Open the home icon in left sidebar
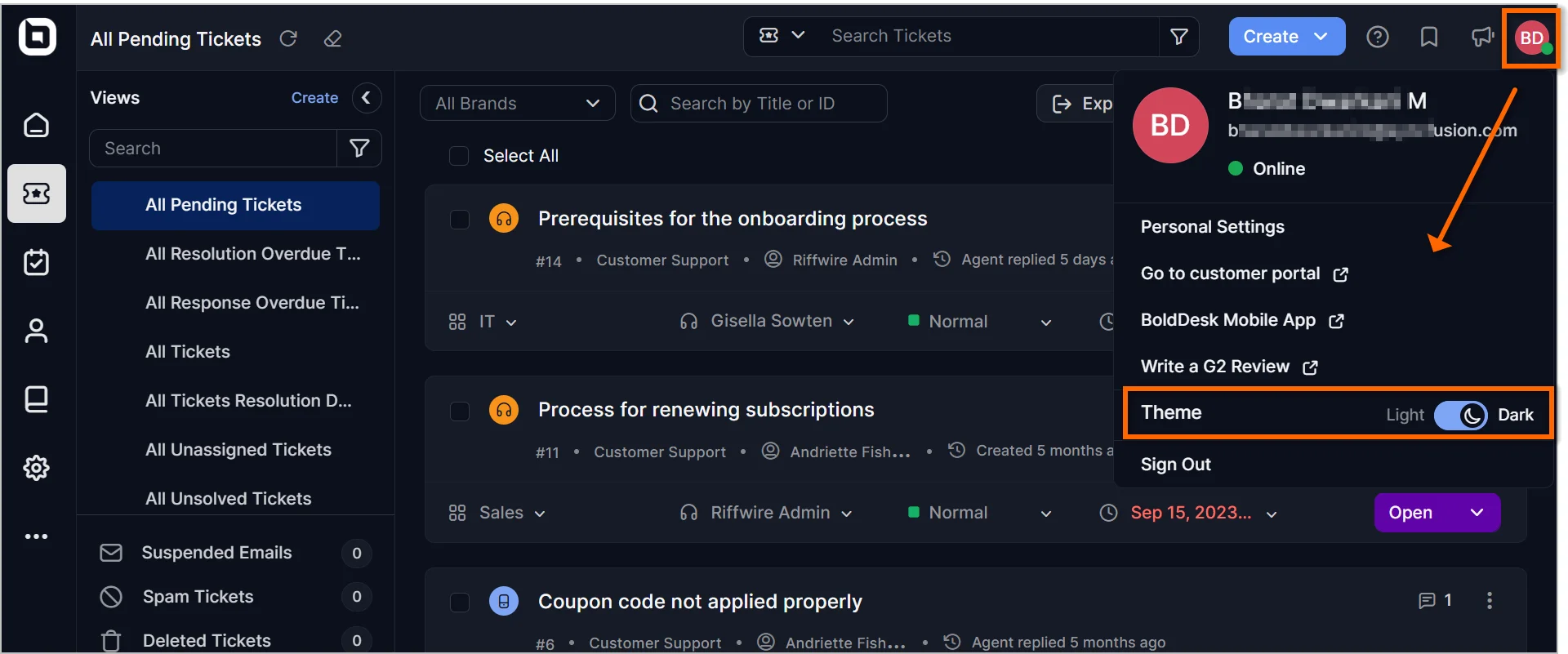Image resolution: width=1568 pixels, height=654 pixels. pyautogui.click(x=36, y=125)
